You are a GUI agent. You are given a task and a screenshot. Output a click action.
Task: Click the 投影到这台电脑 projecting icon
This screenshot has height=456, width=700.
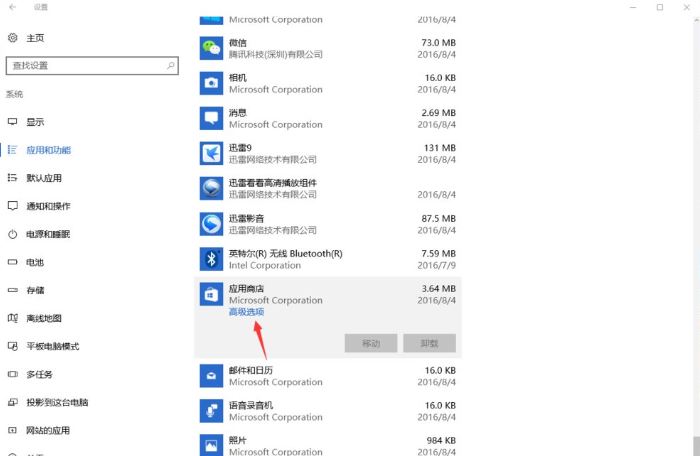[x=12, y=402]
